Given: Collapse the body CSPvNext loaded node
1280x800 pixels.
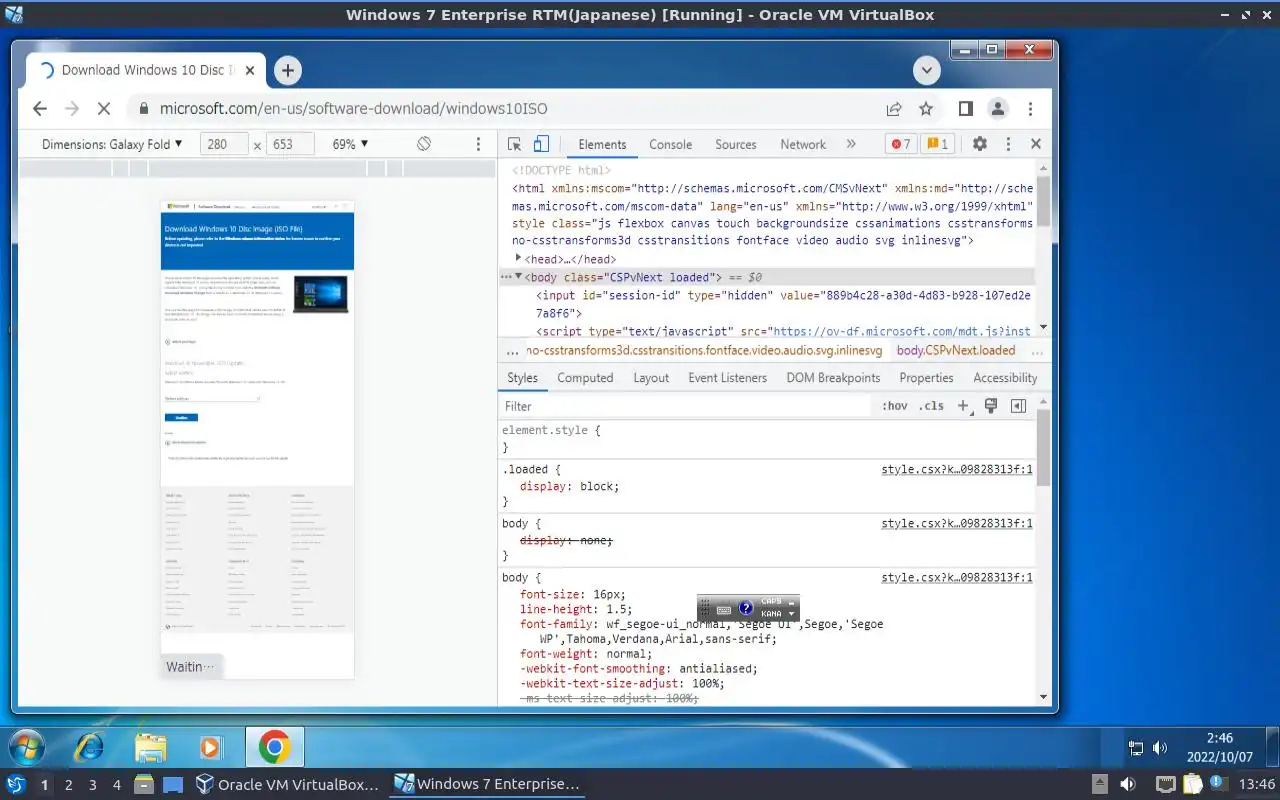Looking at the screenshot, I should point(518,276).
